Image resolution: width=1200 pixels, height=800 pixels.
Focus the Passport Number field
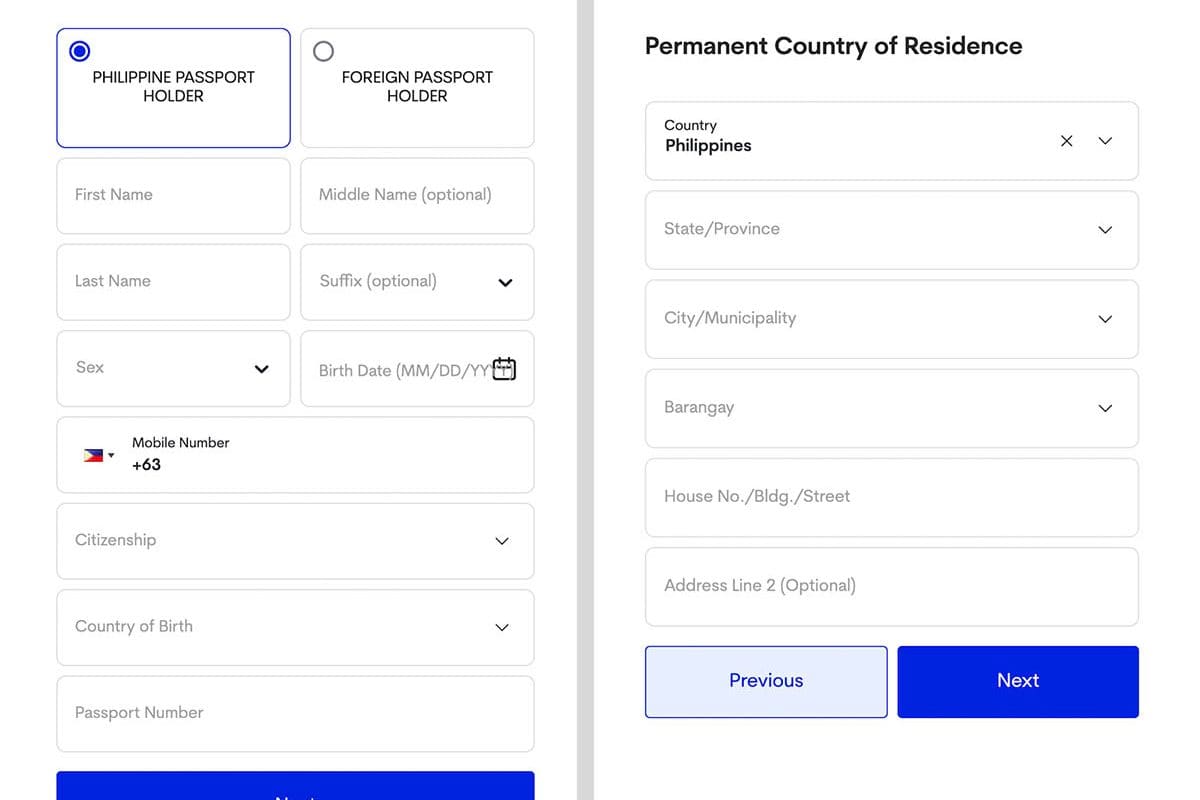(x=295, y=713)
